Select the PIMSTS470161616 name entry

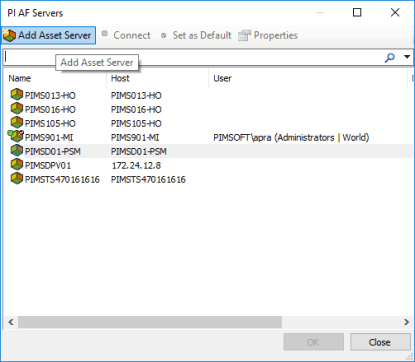[62, 180]
